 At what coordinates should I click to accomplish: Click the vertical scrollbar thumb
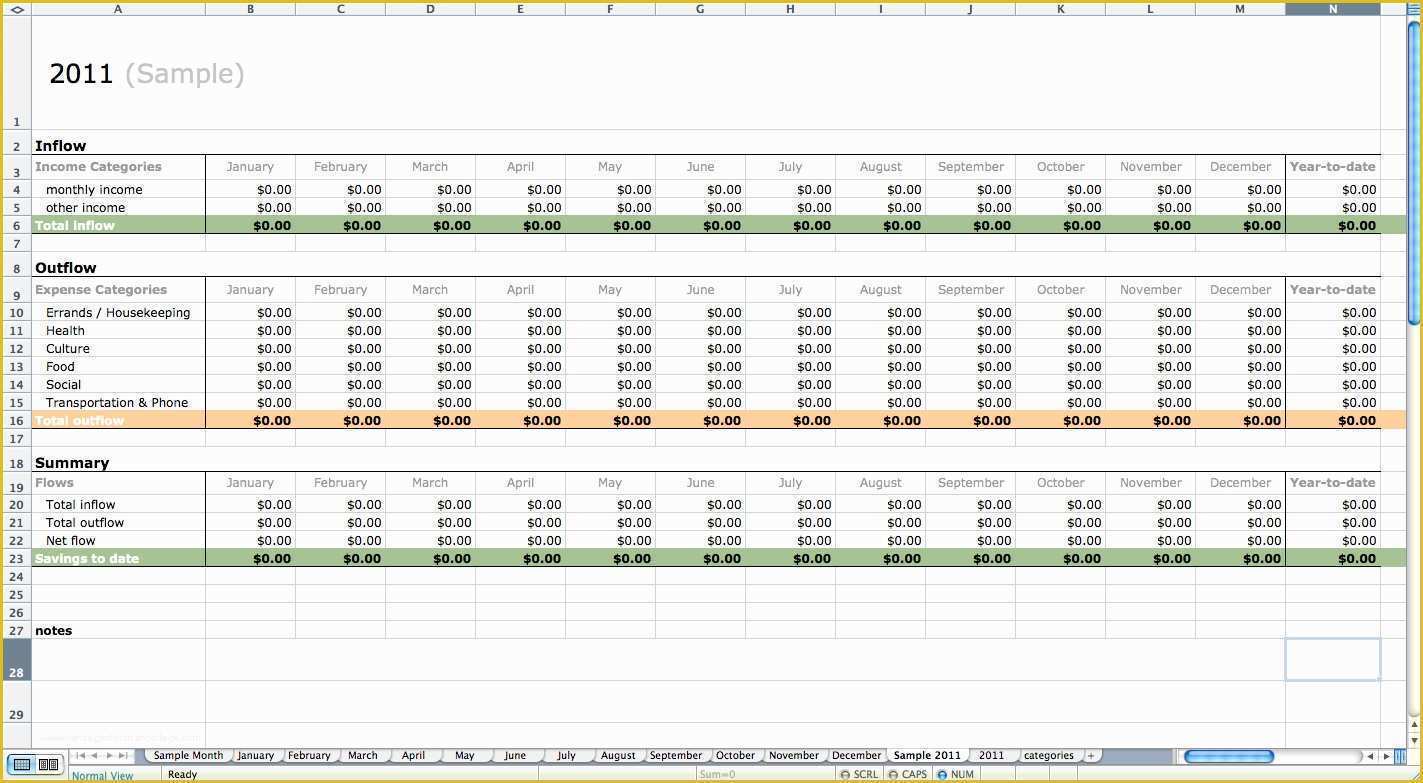point(1414,172)
